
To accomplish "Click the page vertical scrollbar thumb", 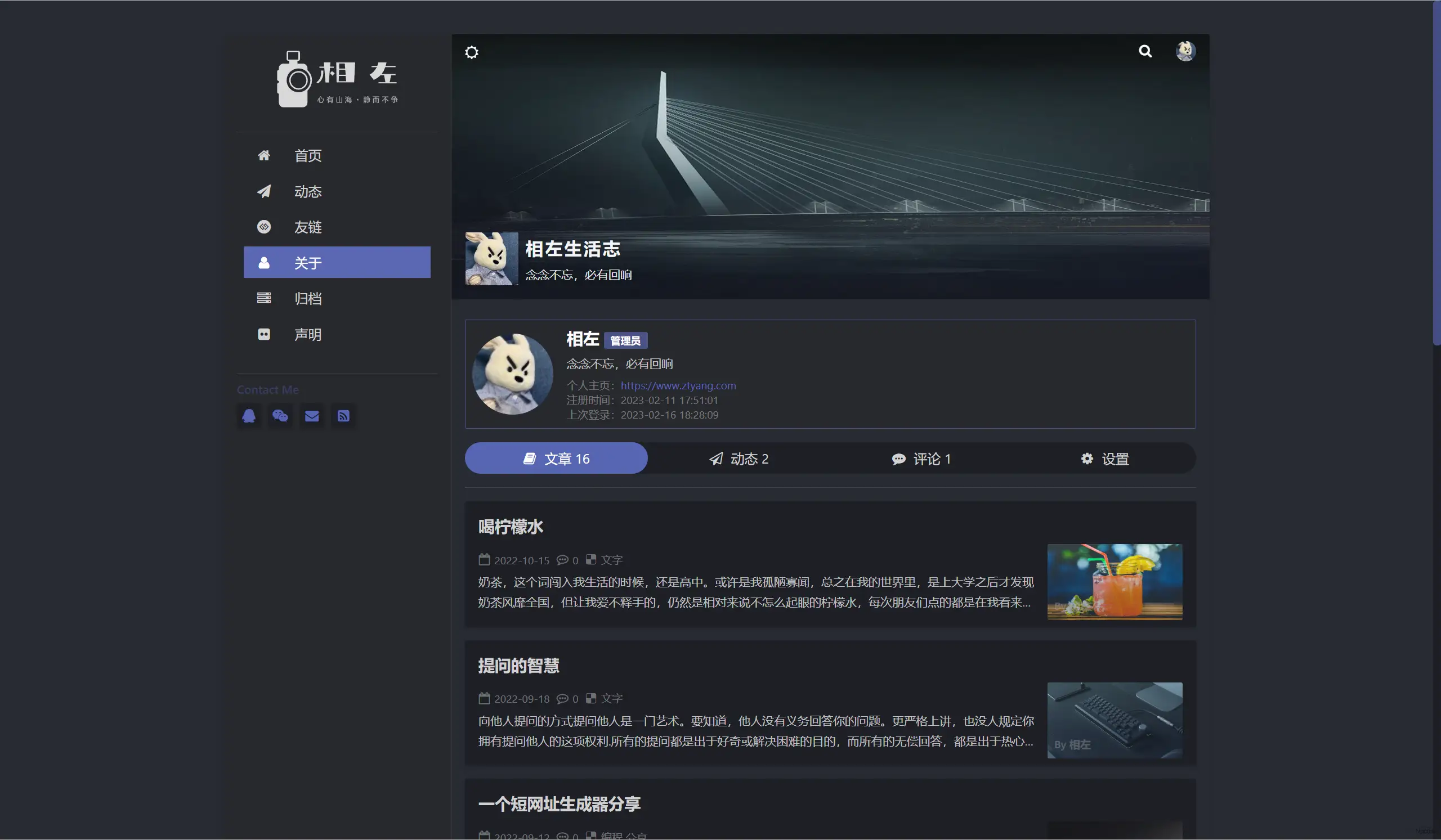I will 1436,173.
